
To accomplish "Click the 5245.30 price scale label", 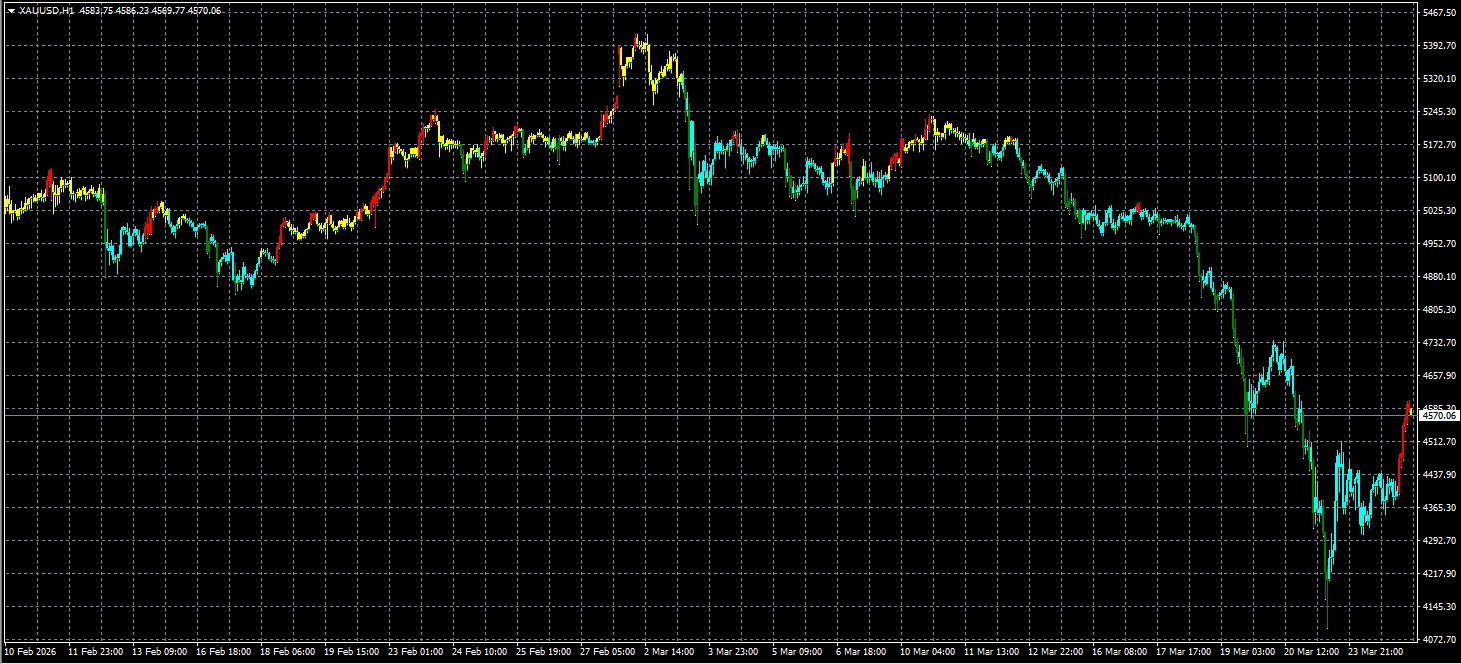I will pyautogui.click(x=1438, y=112).
